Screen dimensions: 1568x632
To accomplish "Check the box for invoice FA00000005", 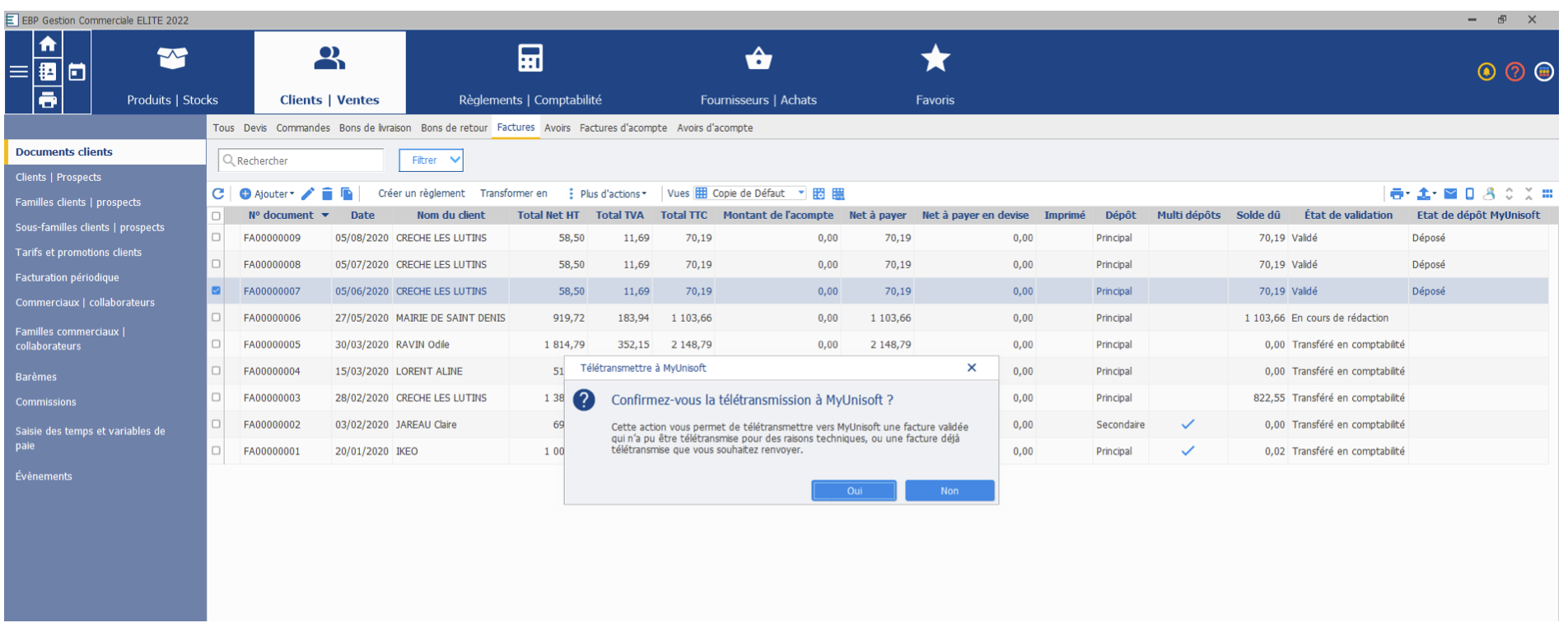I will pos(217,344).
